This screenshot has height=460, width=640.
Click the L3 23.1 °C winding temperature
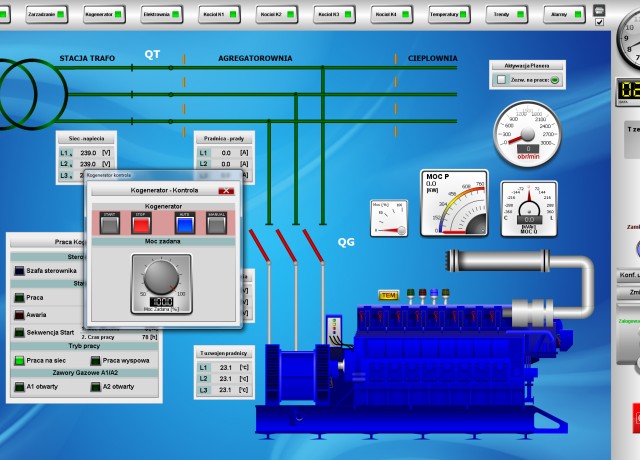tap(224, 390)
